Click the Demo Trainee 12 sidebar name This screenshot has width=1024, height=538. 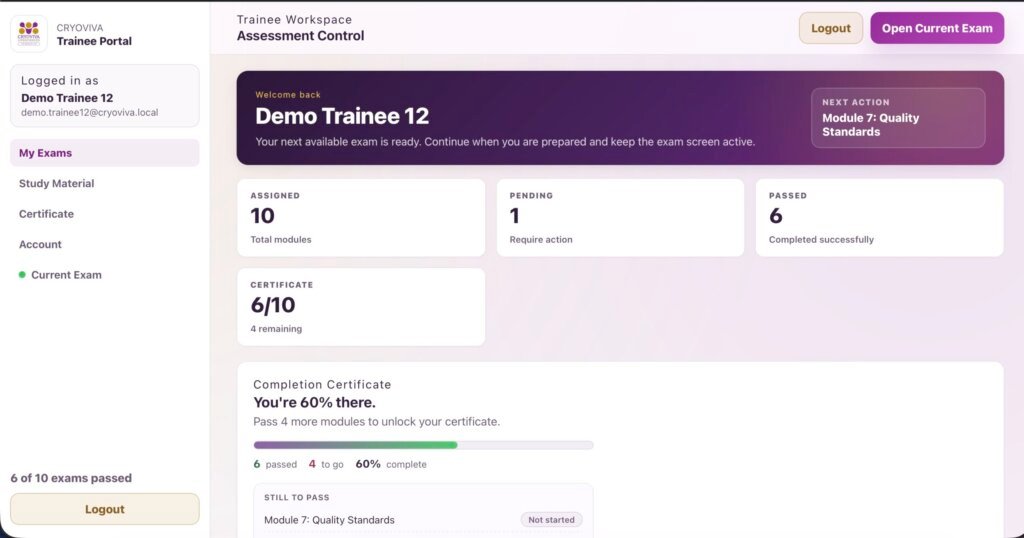(x=67, y=98)
